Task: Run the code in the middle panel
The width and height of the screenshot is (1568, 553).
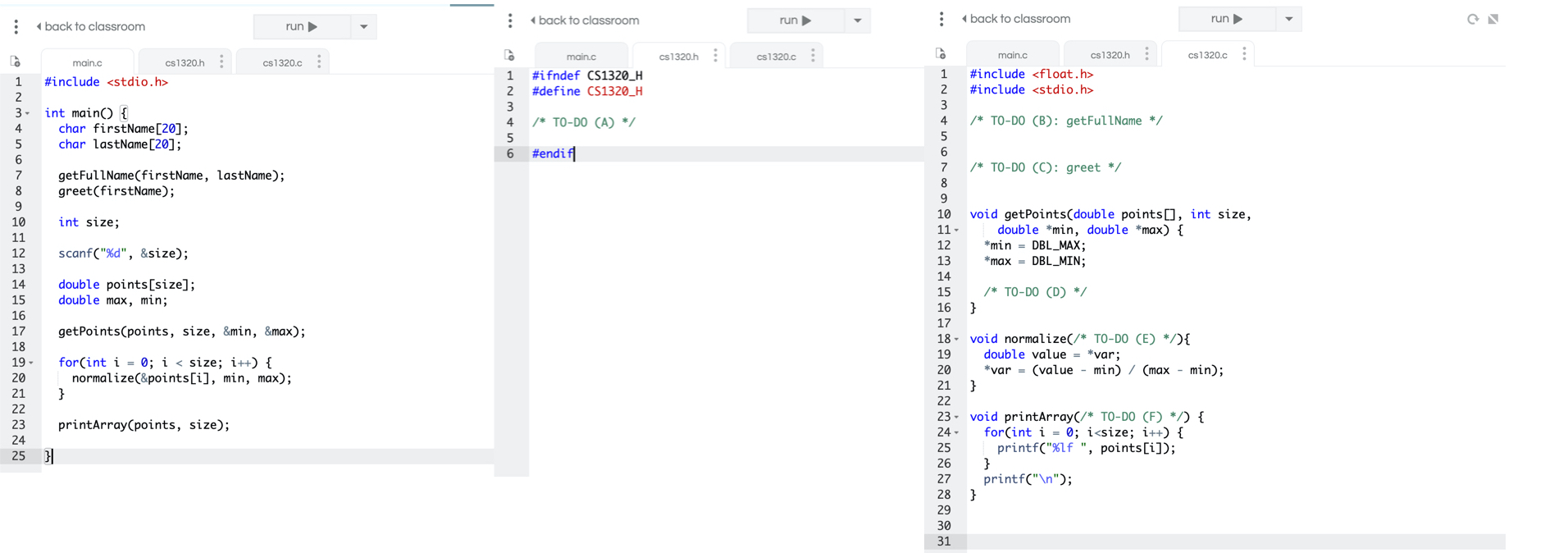Action: click(795, 21)
